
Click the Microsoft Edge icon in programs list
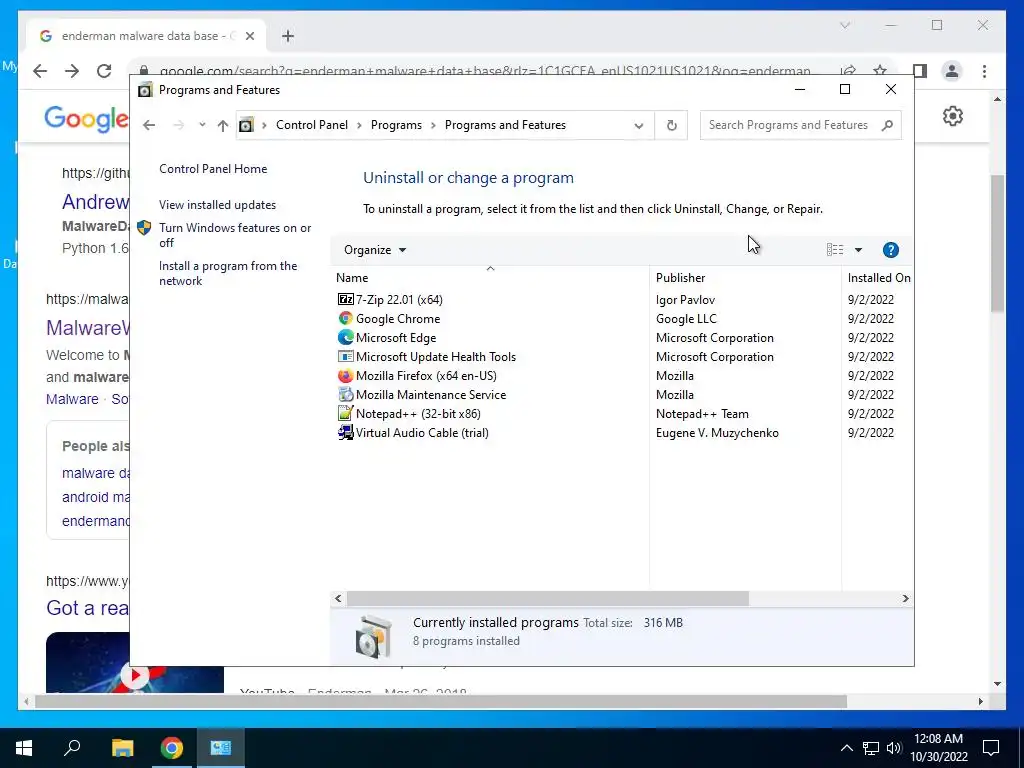pyautogui.click(x=345, y=337)
